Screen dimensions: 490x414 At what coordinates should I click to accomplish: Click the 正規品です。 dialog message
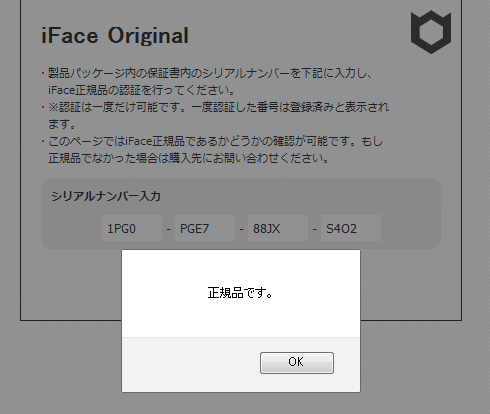click(x=240, y=293)
